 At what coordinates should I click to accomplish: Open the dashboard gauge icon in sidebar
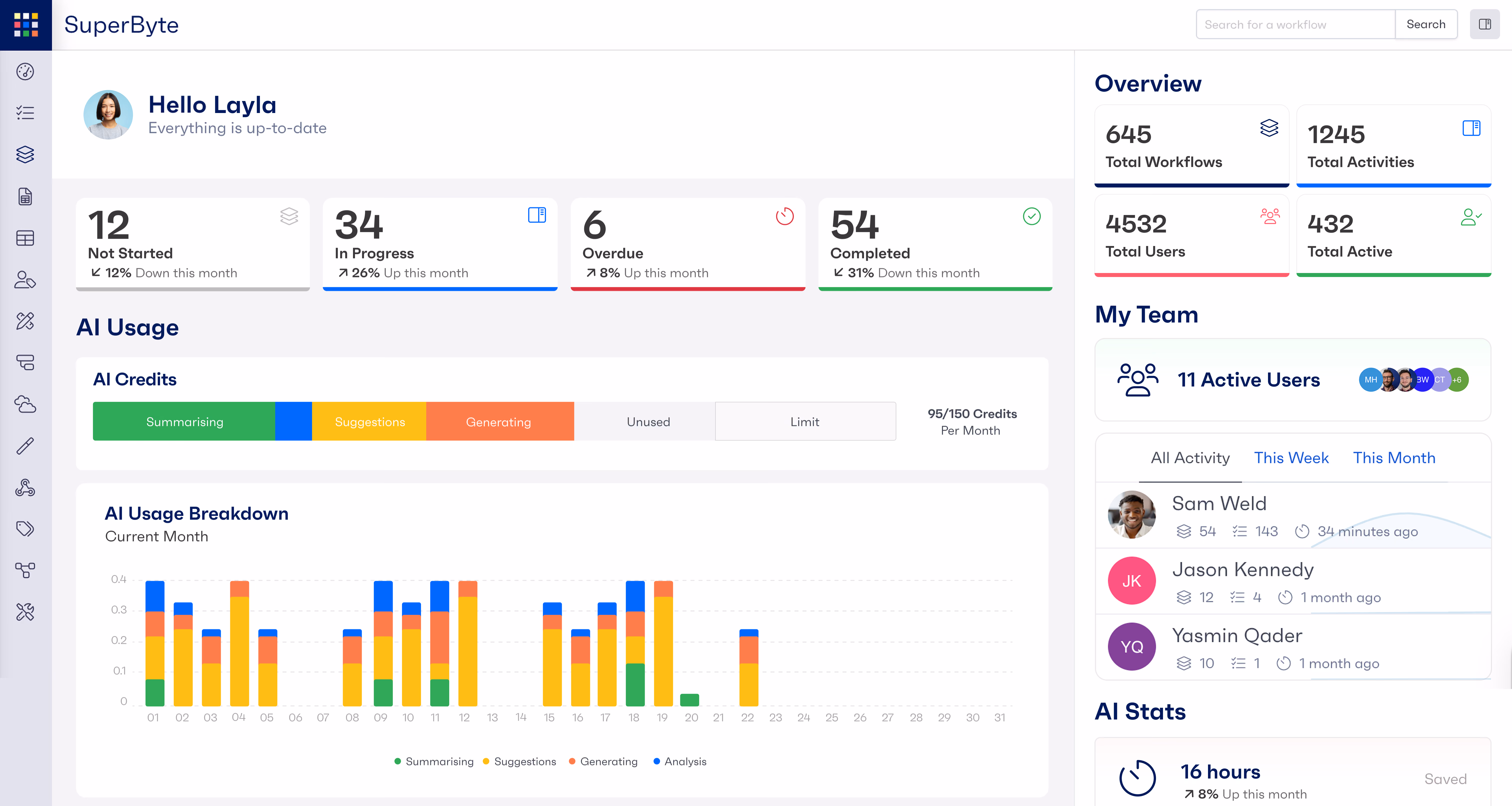coord(25,71)
